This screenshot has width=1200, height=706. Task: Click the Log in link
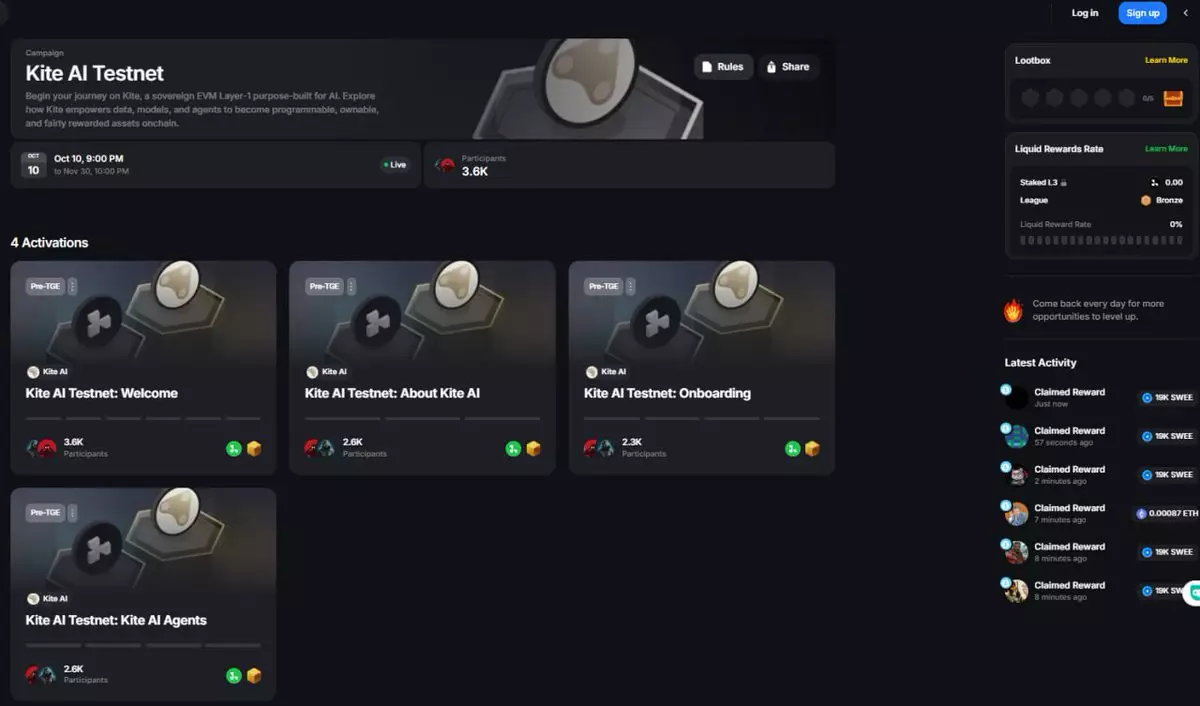[x=1085, y=13]
